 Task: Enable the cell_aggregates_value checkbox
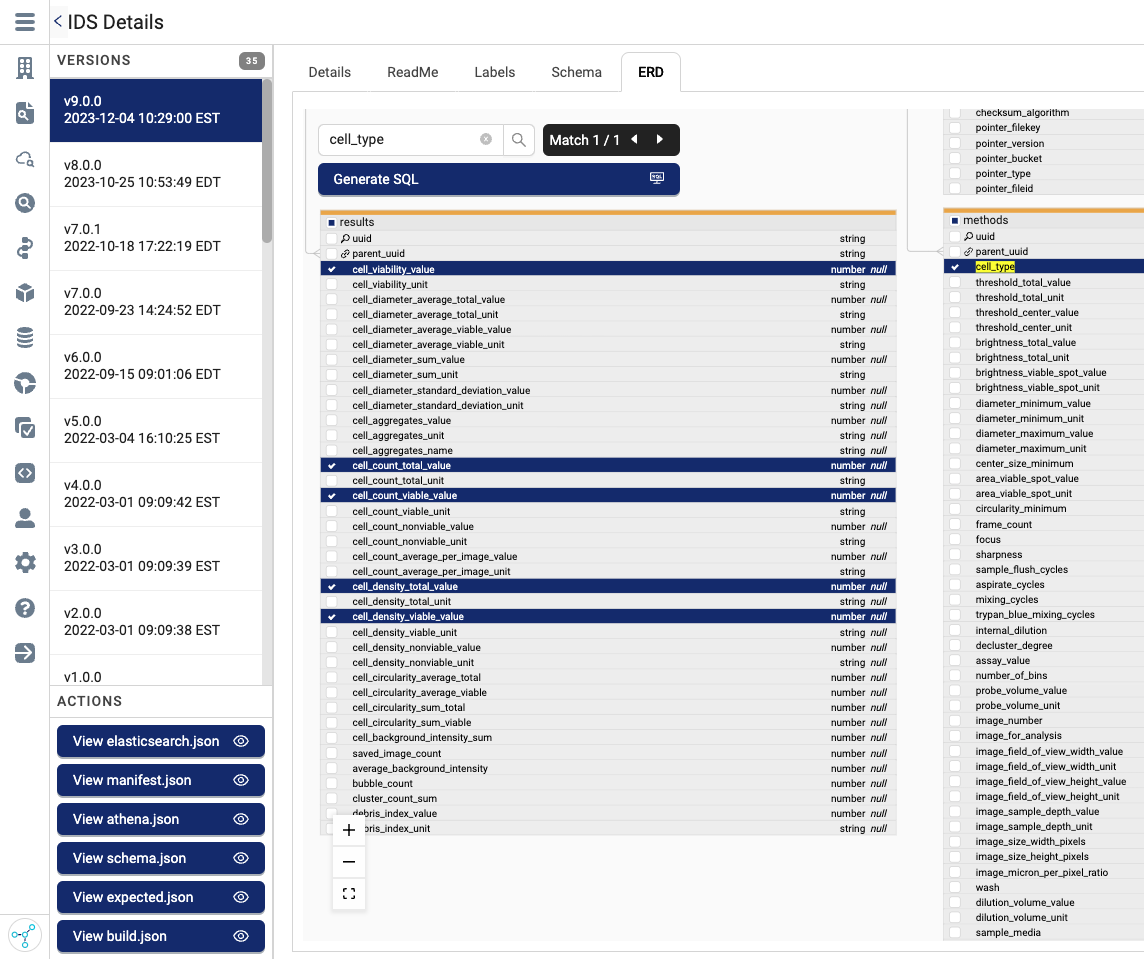[331, 420]
